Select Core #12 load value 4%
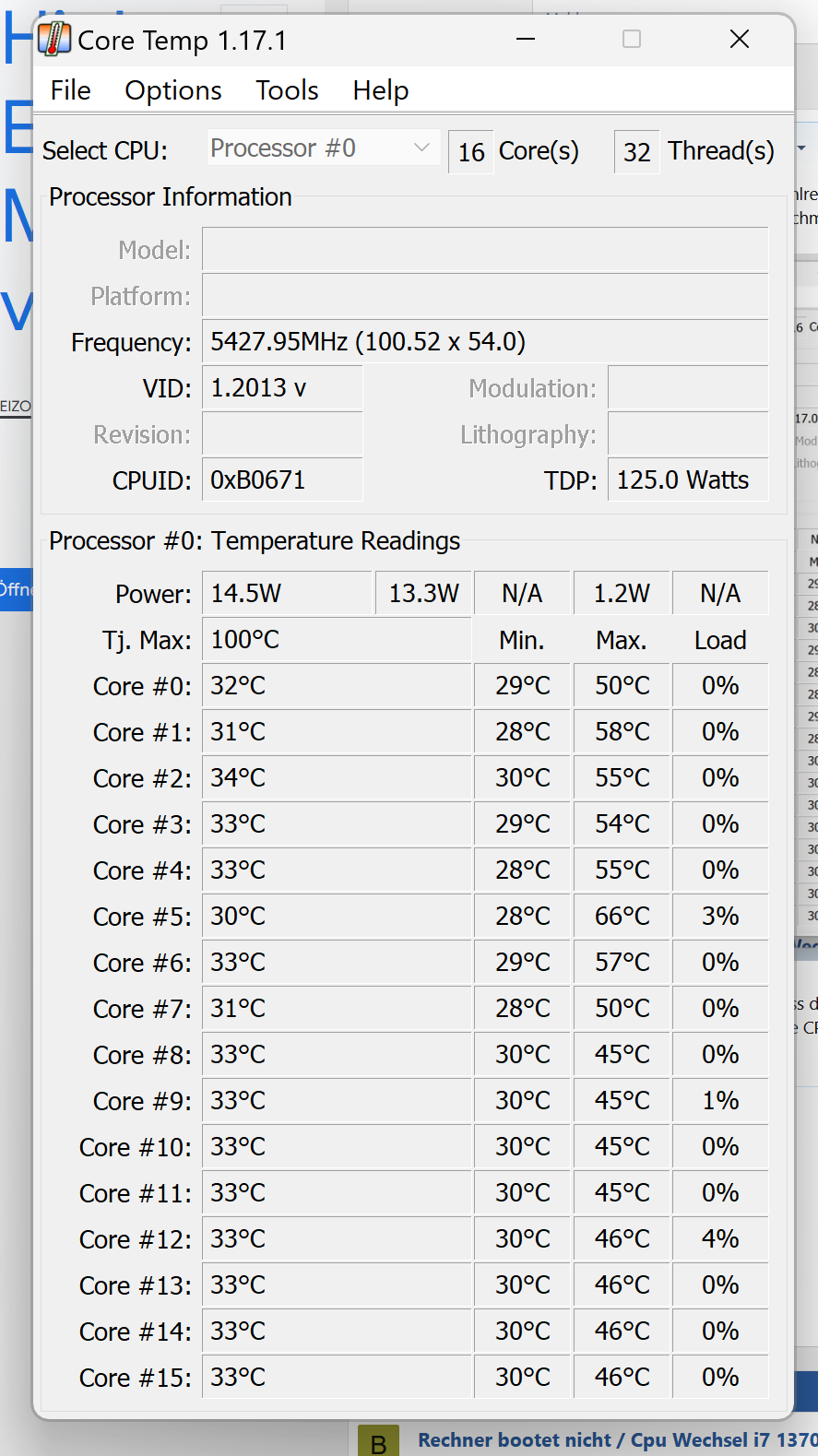The image size is (818, 1456). pyautogui.click(x=720, y=1239)
